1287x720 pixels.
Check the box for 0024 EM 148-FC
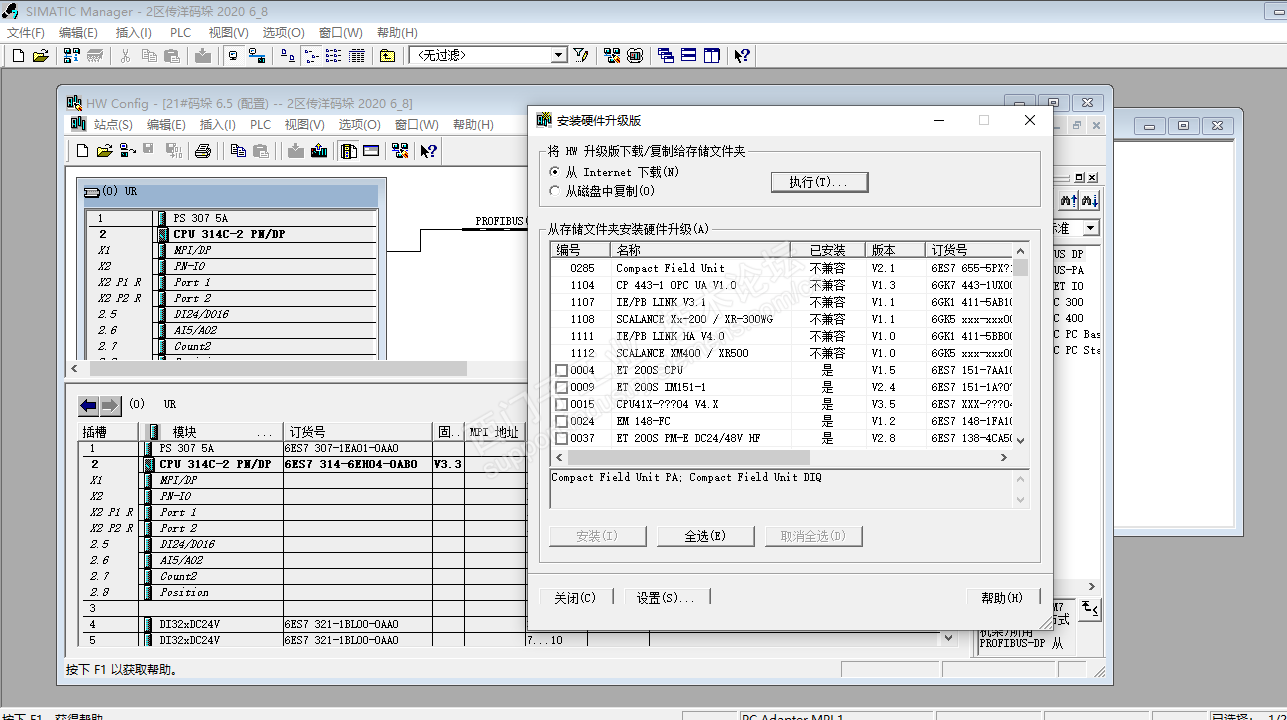coord(561,422)
